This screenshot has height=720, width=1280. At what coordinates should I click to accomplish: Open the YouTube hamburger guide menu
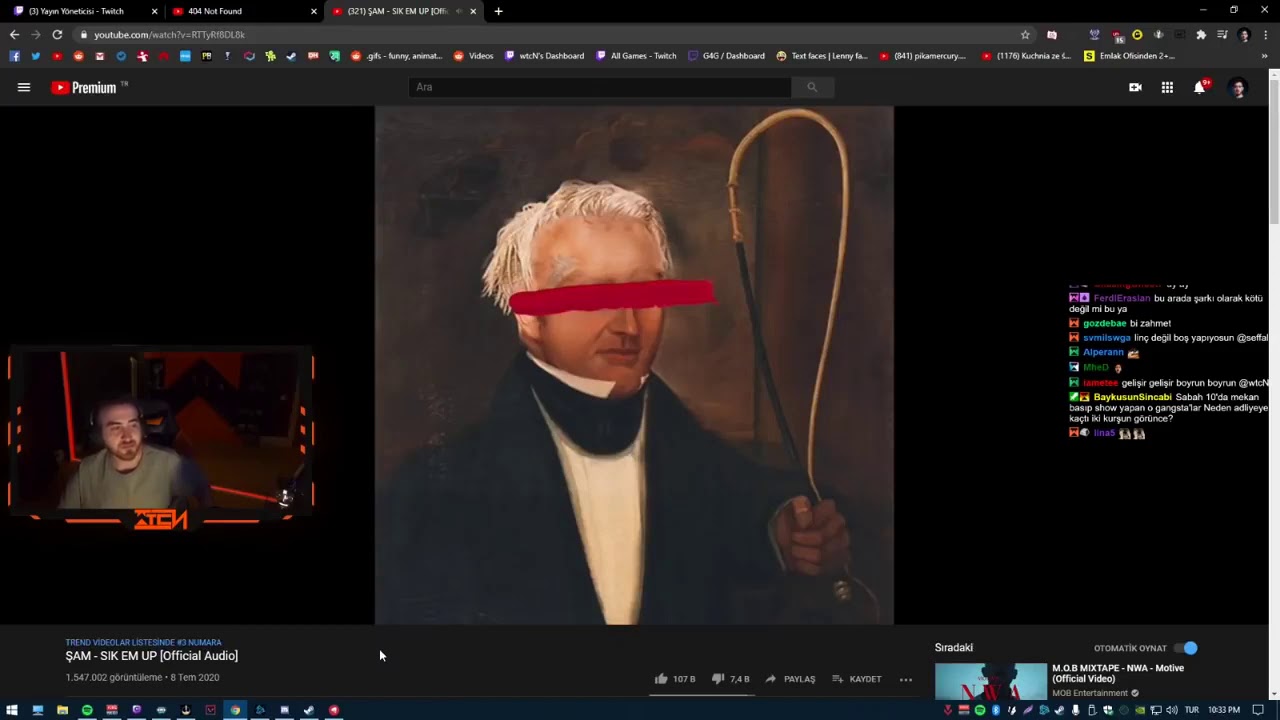[24, 87]
